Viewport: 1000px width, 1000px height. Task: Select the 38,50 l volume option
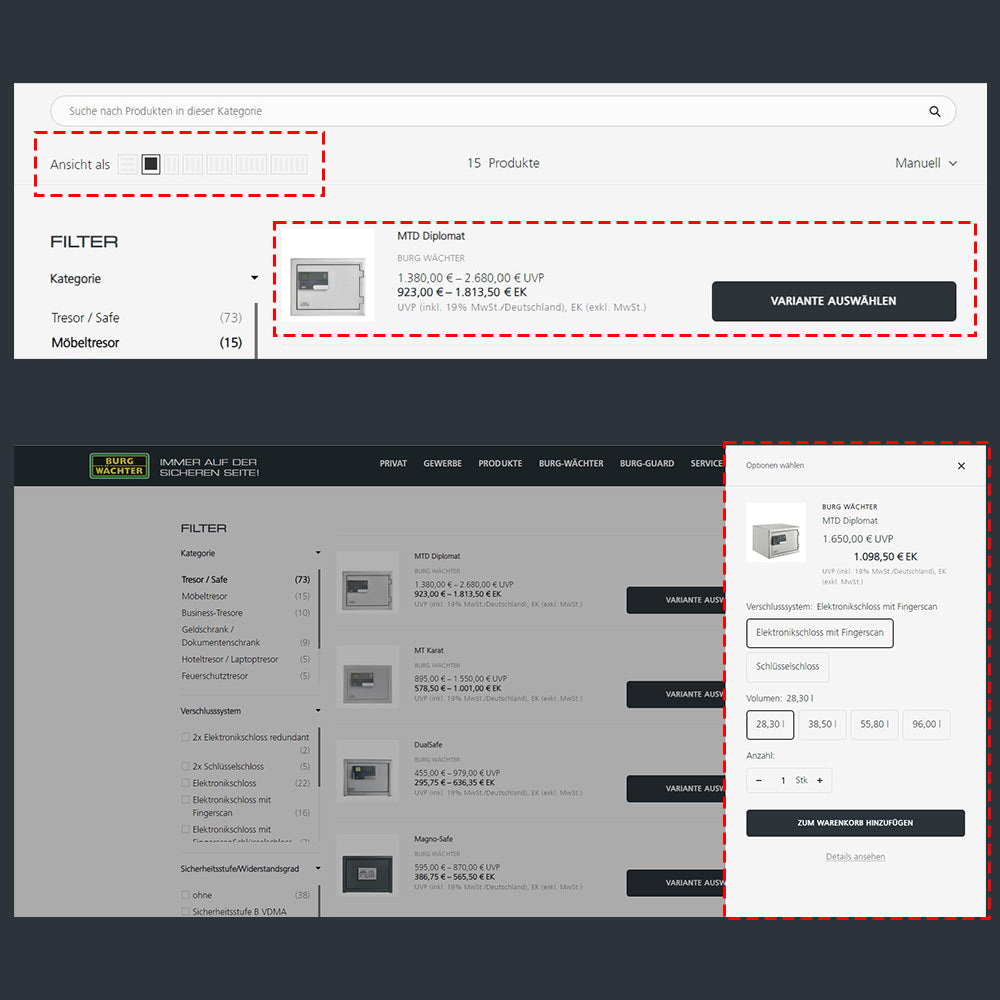822,724
